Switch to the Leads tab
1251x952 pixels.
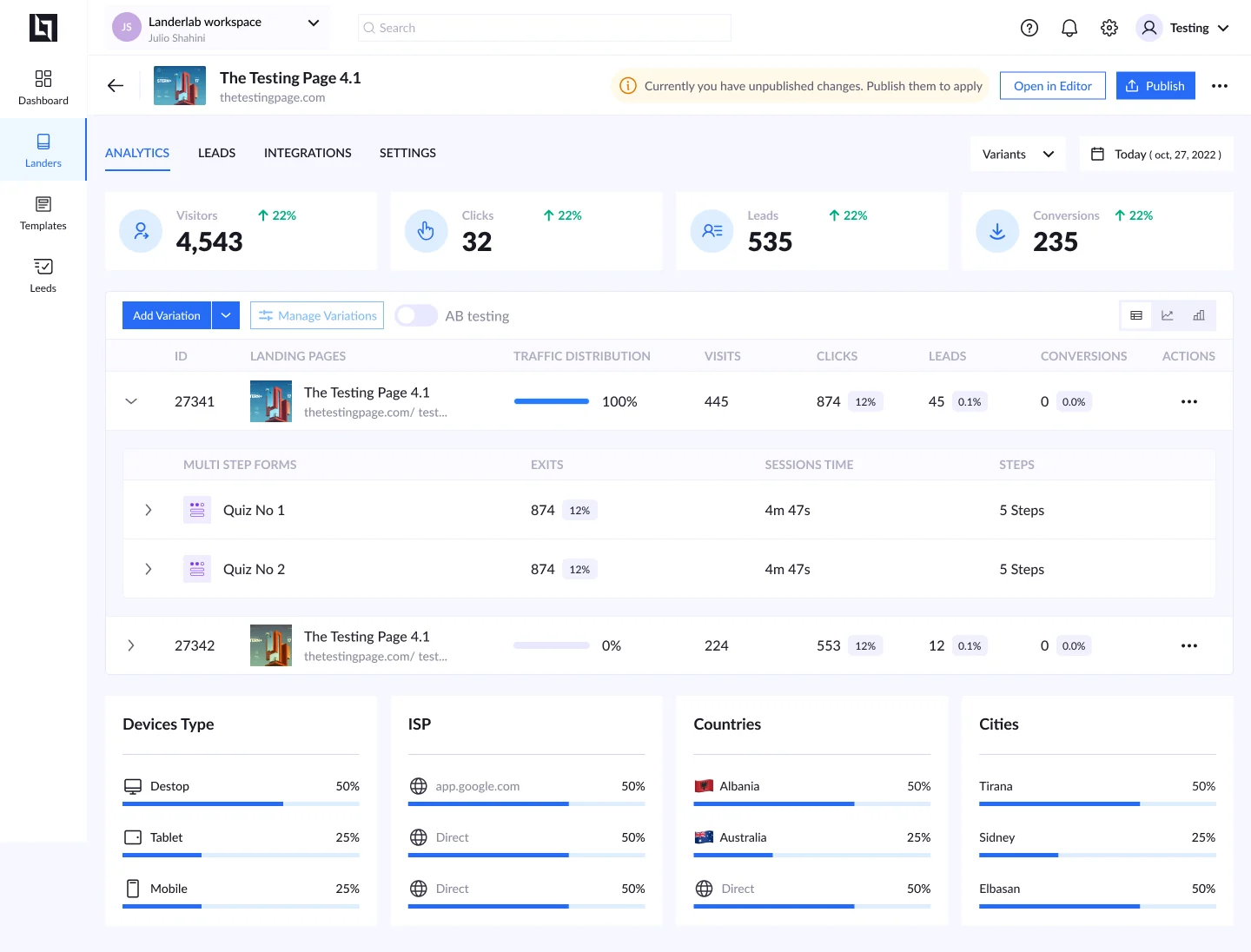pyautogui.click(x=216, y=153)
